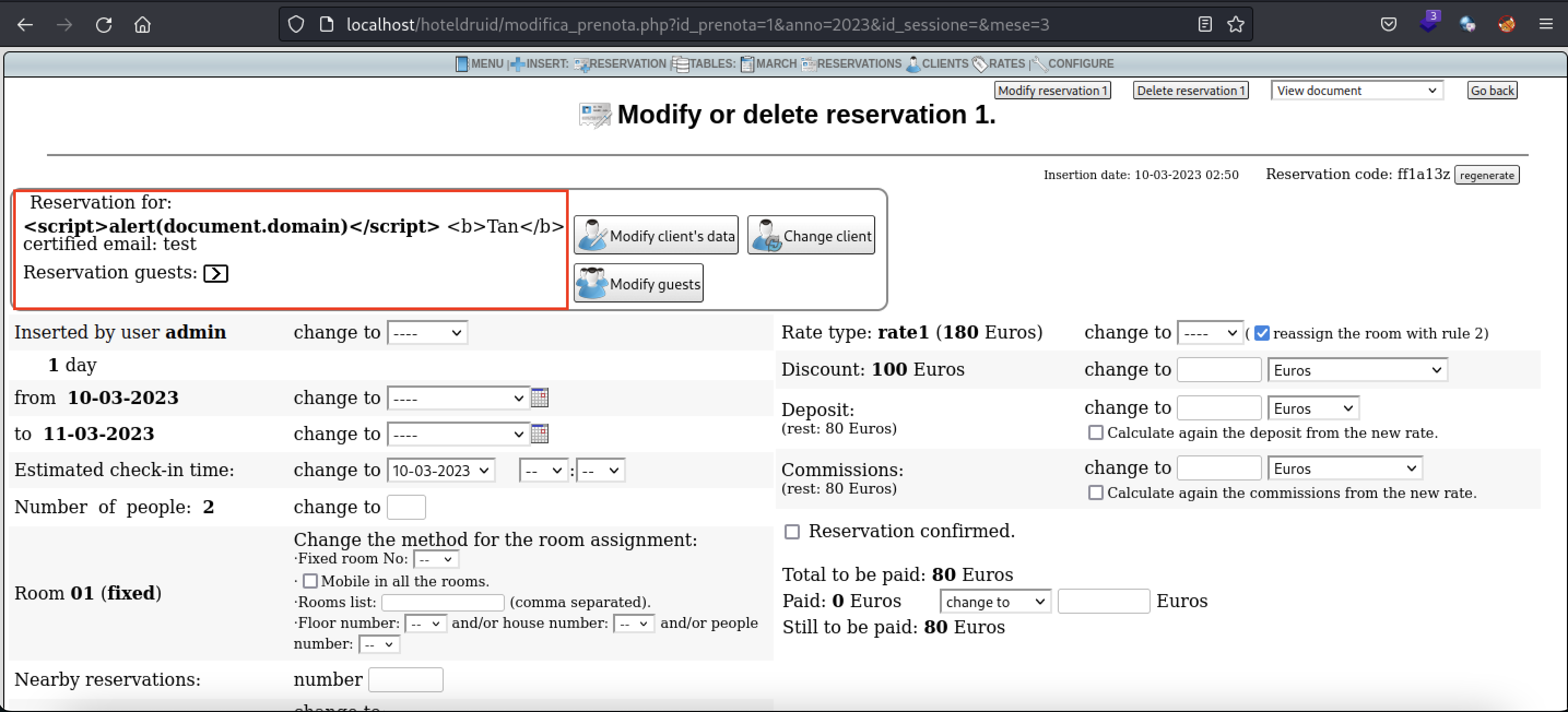Check the Reservation confirmed box

pos(792,532)
